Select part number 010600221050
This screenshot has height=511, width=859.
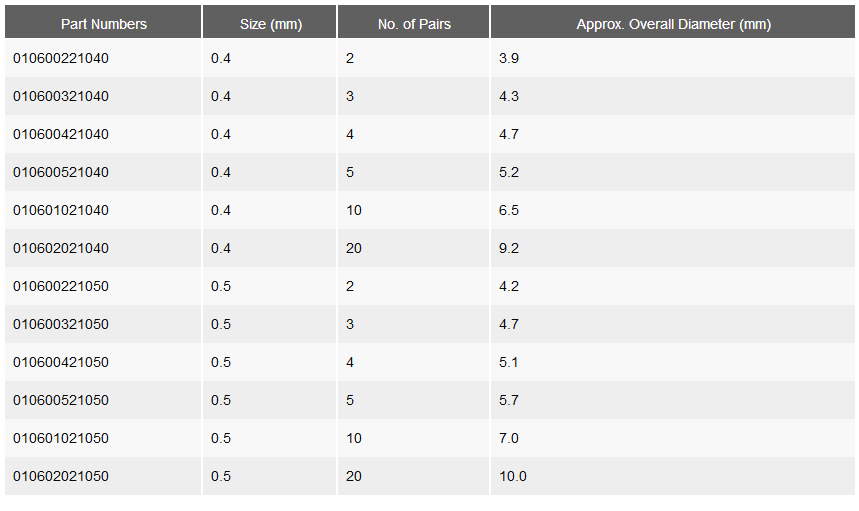click(61, 286)
